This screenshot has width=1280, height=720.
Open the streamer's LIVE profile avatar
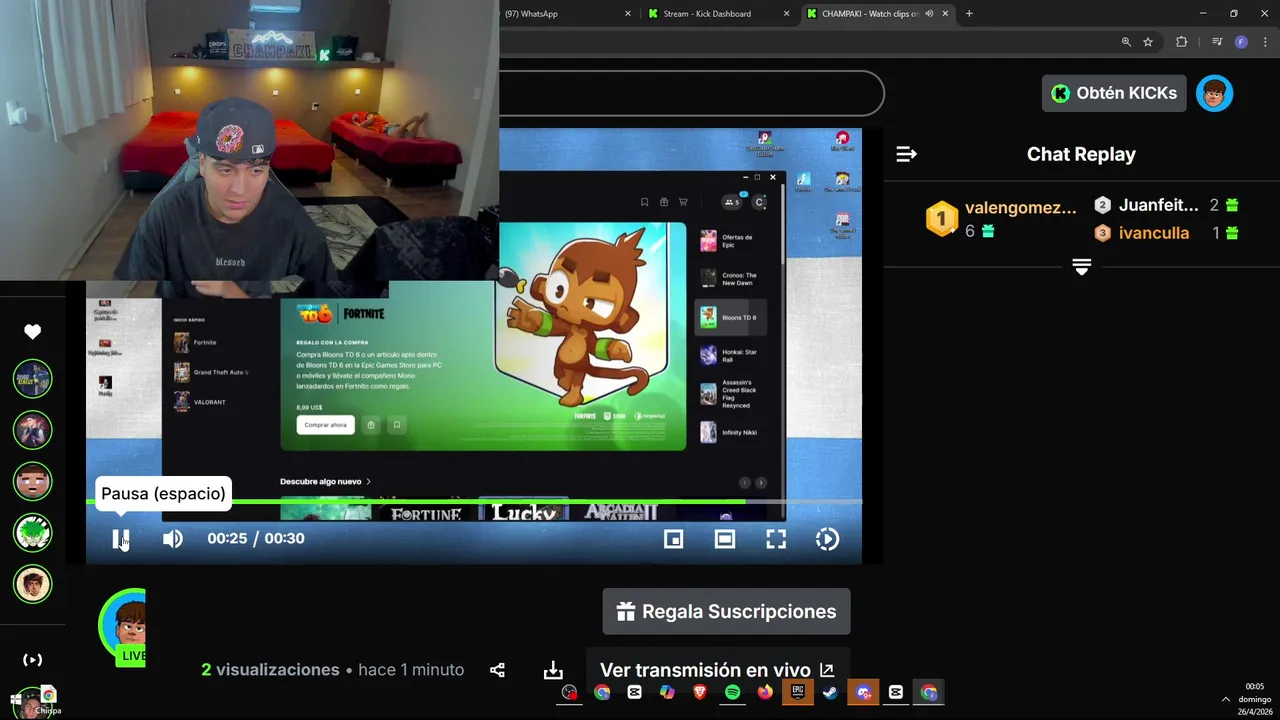tap(123, 627)
